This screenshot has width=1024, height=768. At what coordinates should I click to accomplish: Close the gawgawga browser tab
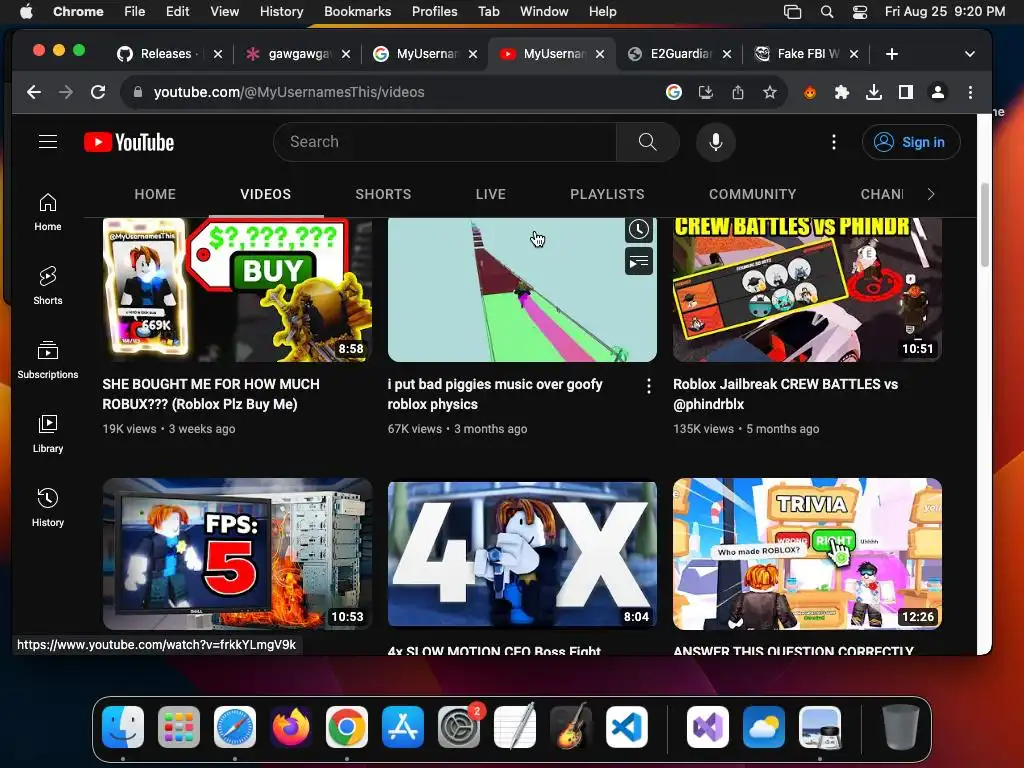point(345,54)
